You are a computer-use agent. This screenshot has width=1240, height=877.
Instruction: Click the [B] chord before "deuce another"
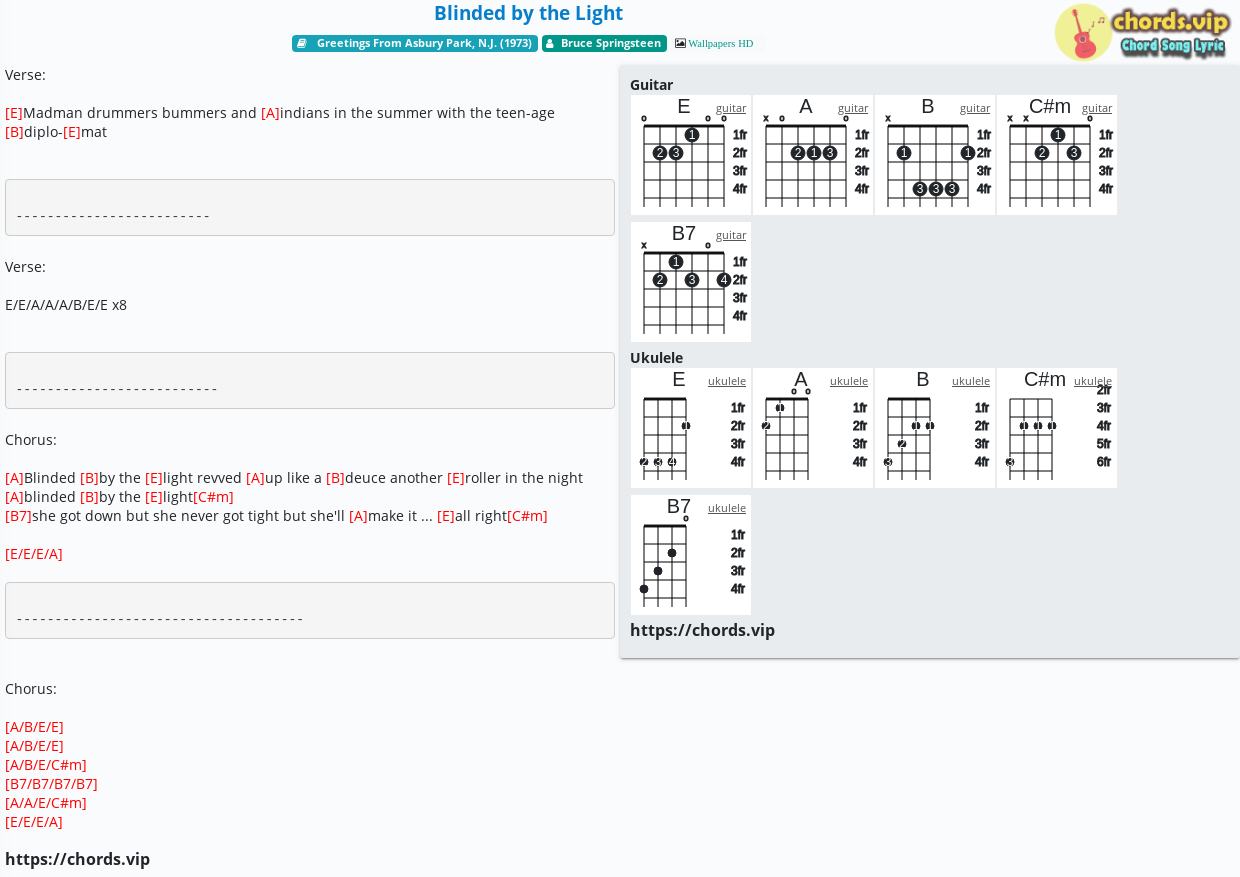coord(335,478)
